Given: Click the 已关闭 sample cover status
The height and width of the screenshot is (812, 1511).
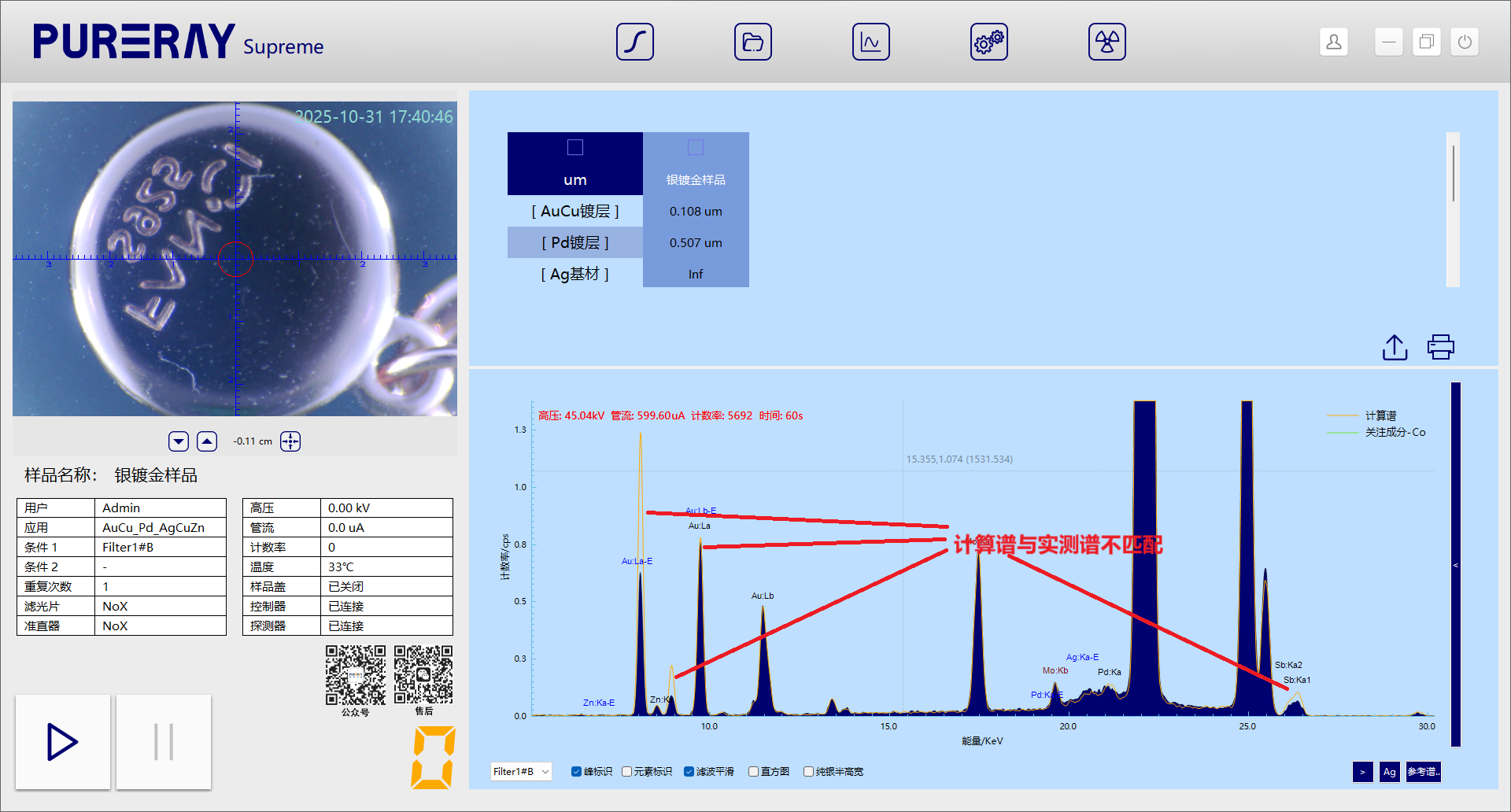Looking at the screenshot, I should 386,586.
